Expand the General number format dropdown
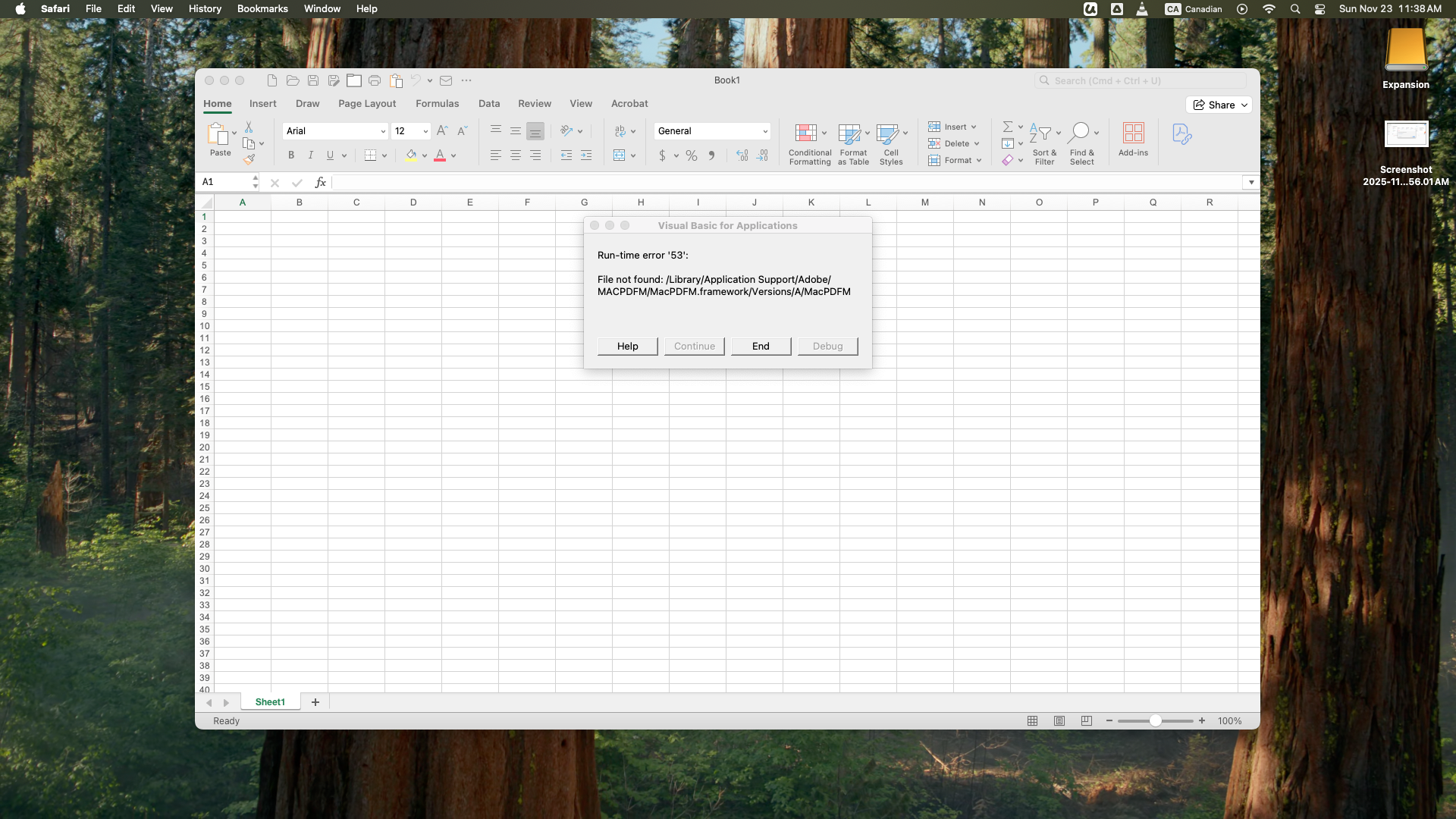 pos(764,131)
